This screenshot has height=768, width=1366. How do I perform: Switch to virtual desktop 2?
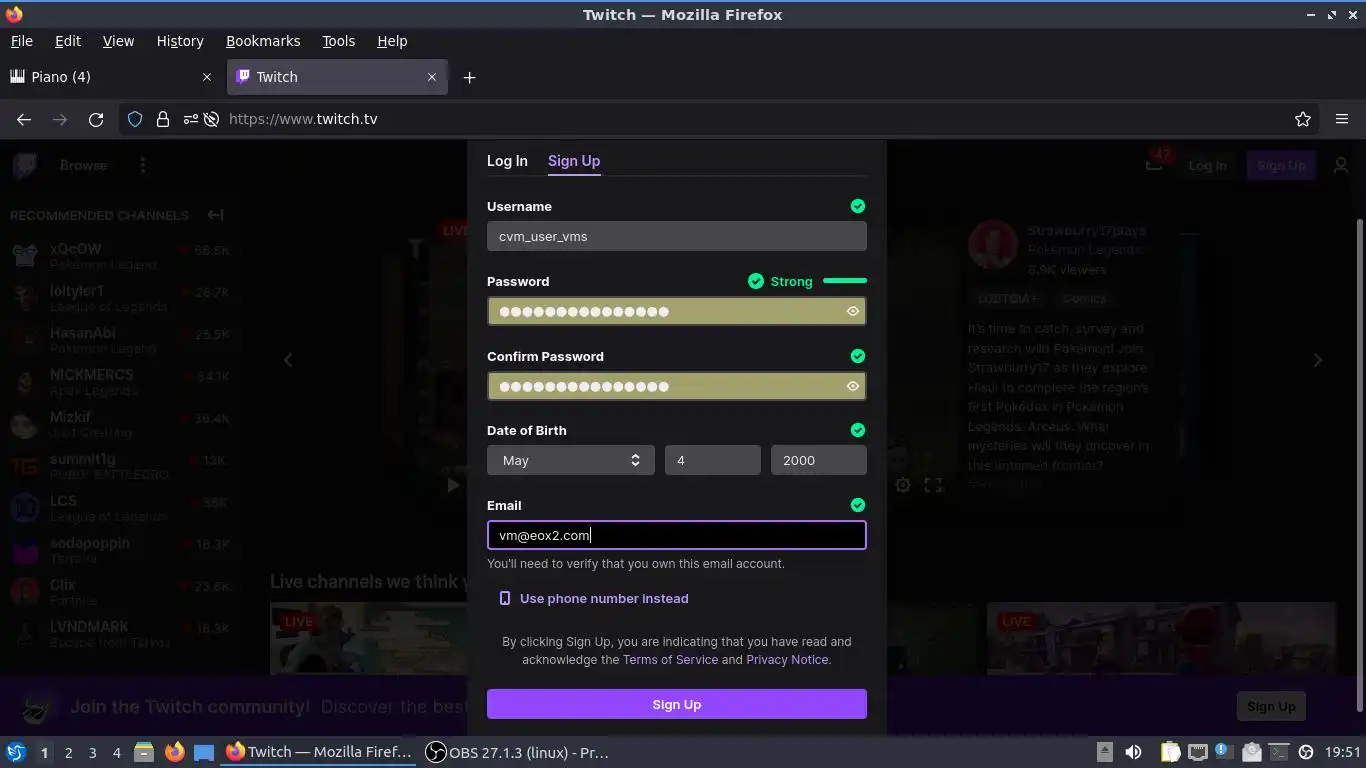(68, 753)
